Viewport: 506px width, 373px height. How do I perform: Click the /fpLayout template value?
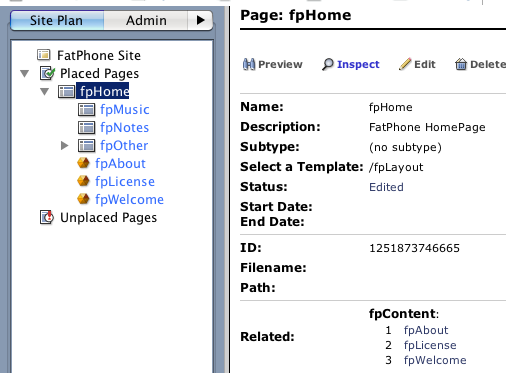396,167
